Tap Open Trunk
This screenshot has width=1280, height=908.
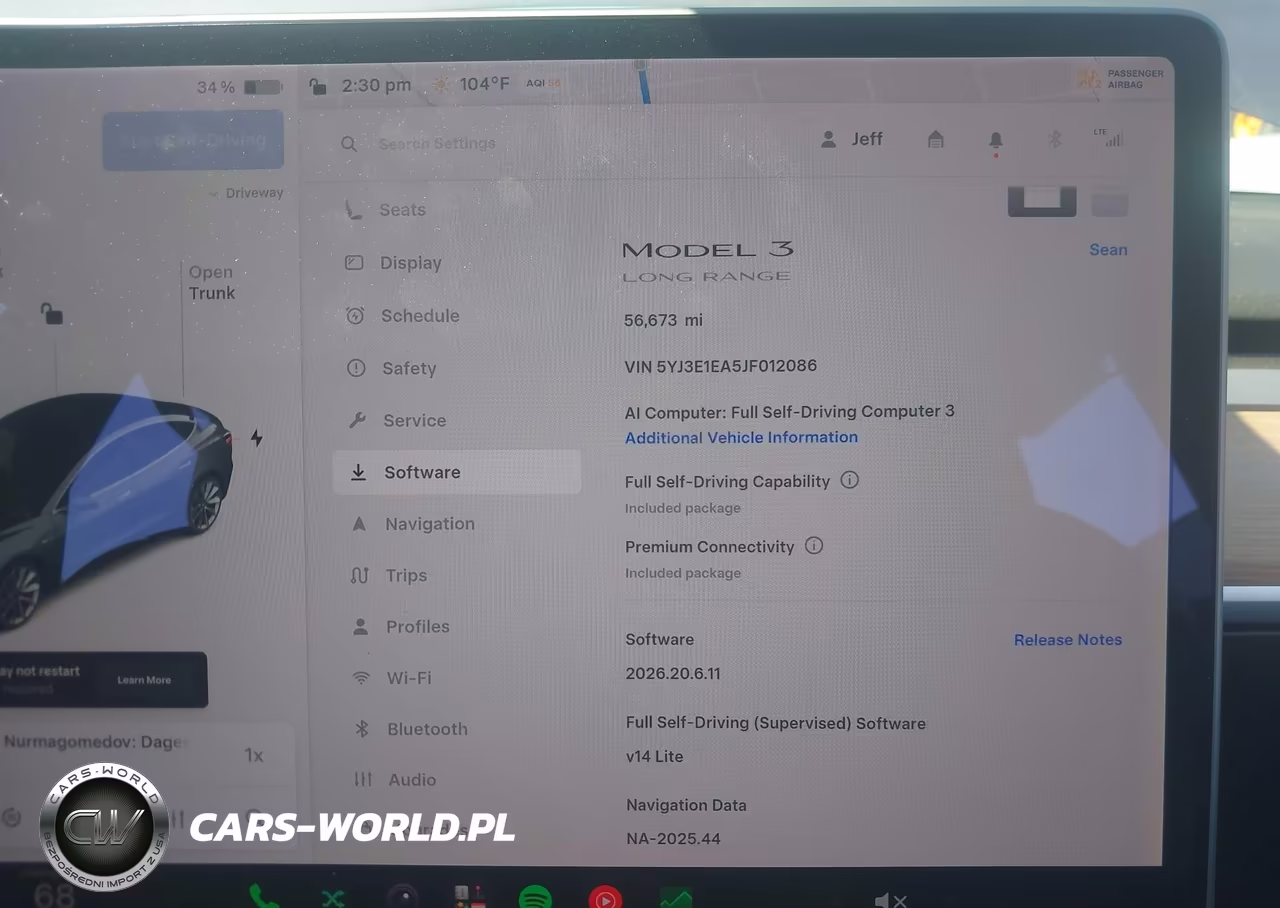click(212, 282)
